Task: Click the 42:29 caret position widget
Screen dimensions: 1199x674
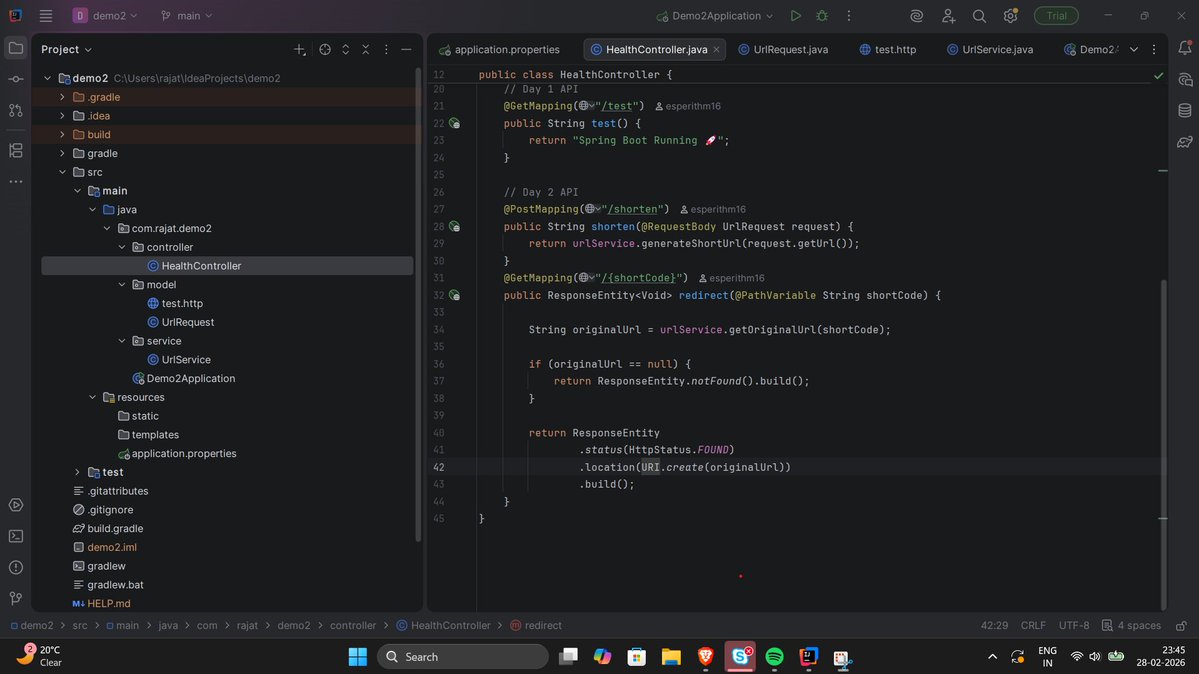Action: coord(994,626)
